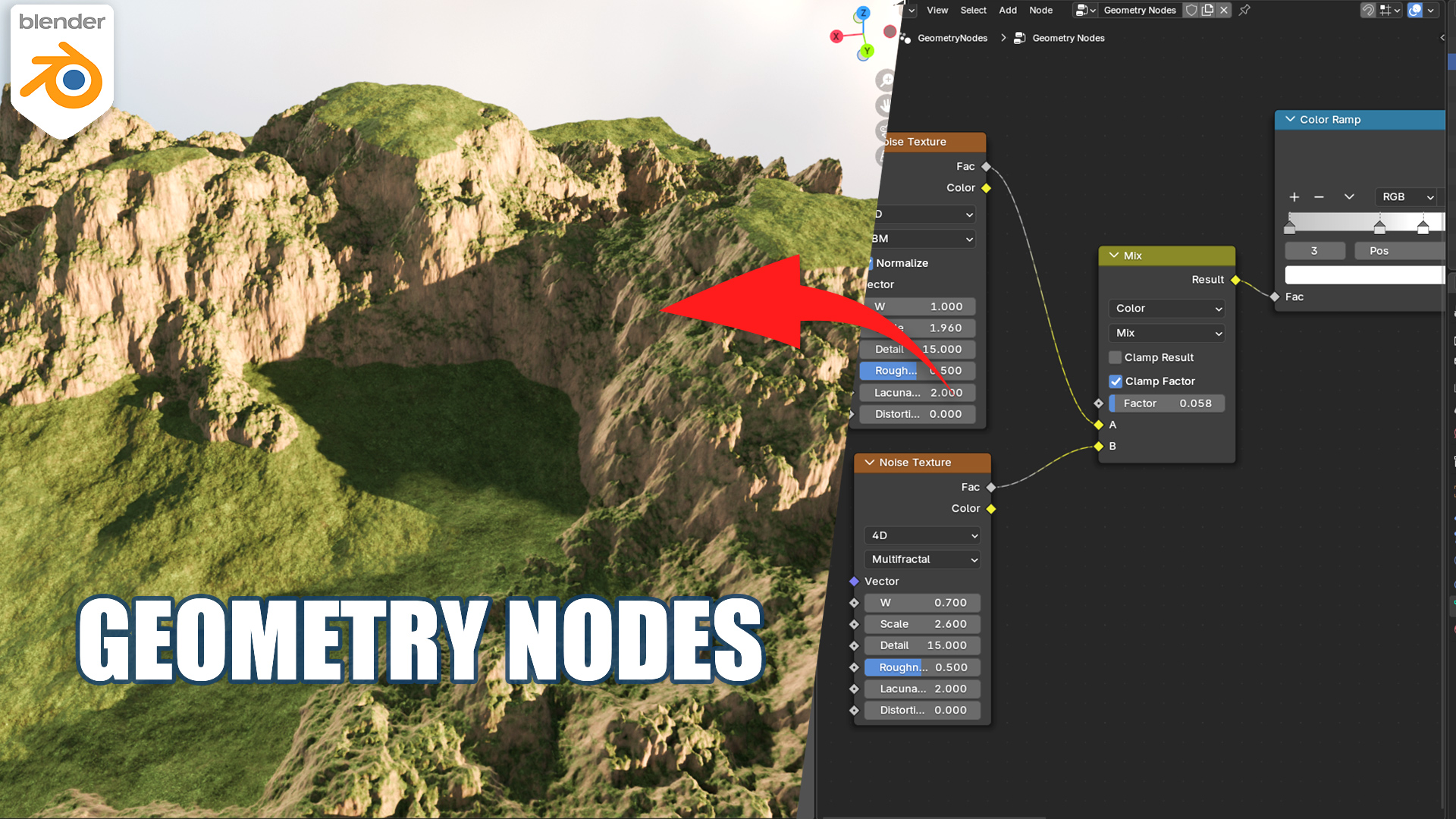
Task: Unlink node tree with the X button in header
Action: [x=1223, y=10]
